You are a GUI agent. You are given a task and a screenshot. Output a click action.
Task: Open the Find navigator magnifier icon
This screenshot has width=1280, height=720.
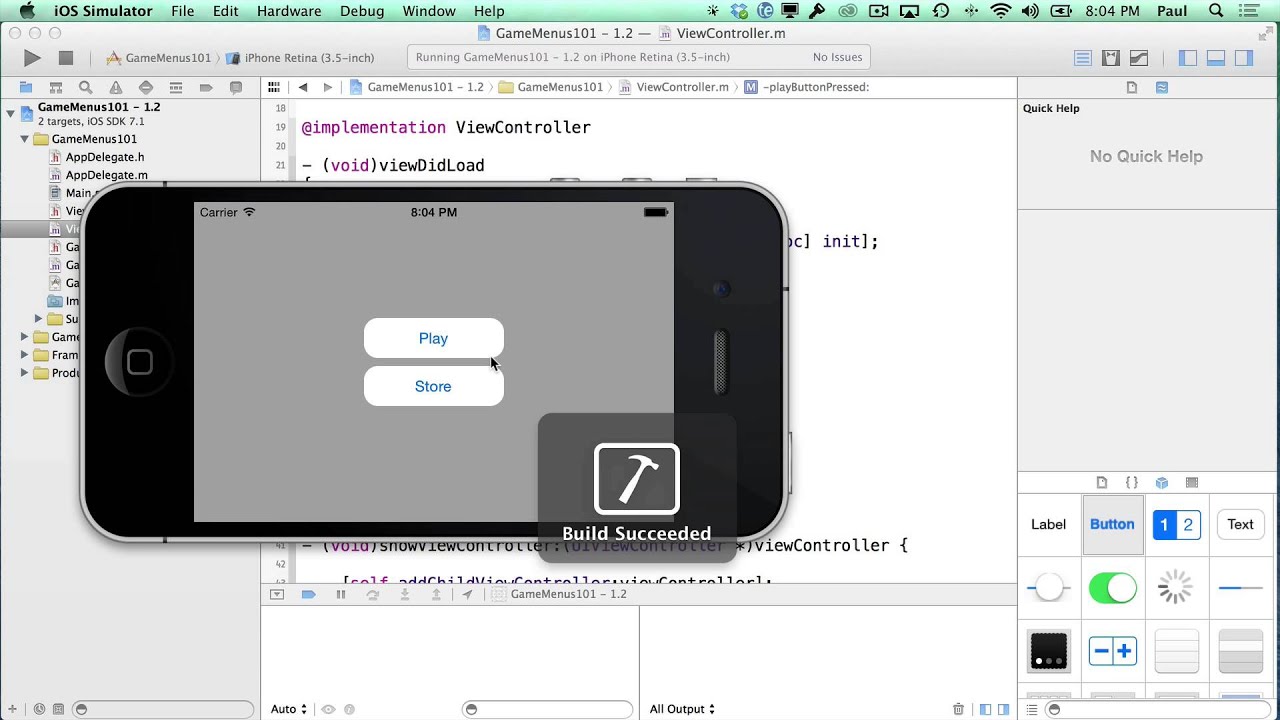click(x=86, y=87)
